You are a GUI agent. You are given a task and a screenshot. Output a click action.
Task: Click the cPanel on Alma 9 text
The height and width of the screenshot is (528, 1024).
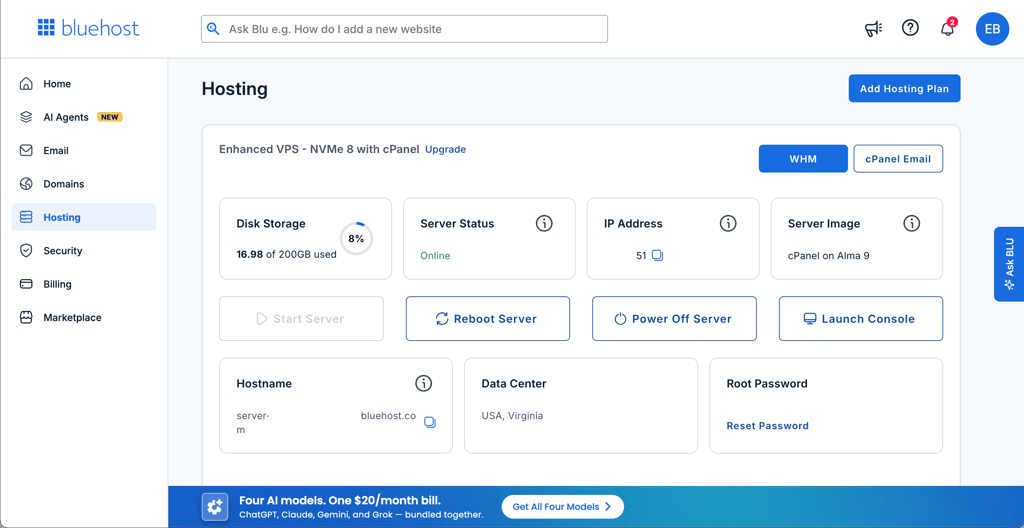(828, 256)
